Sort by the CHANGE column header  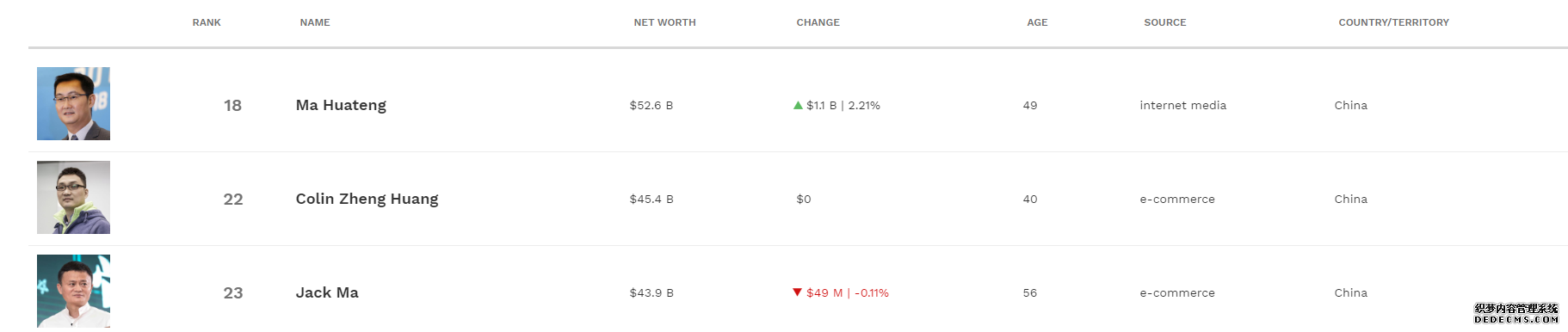(818, 22)
